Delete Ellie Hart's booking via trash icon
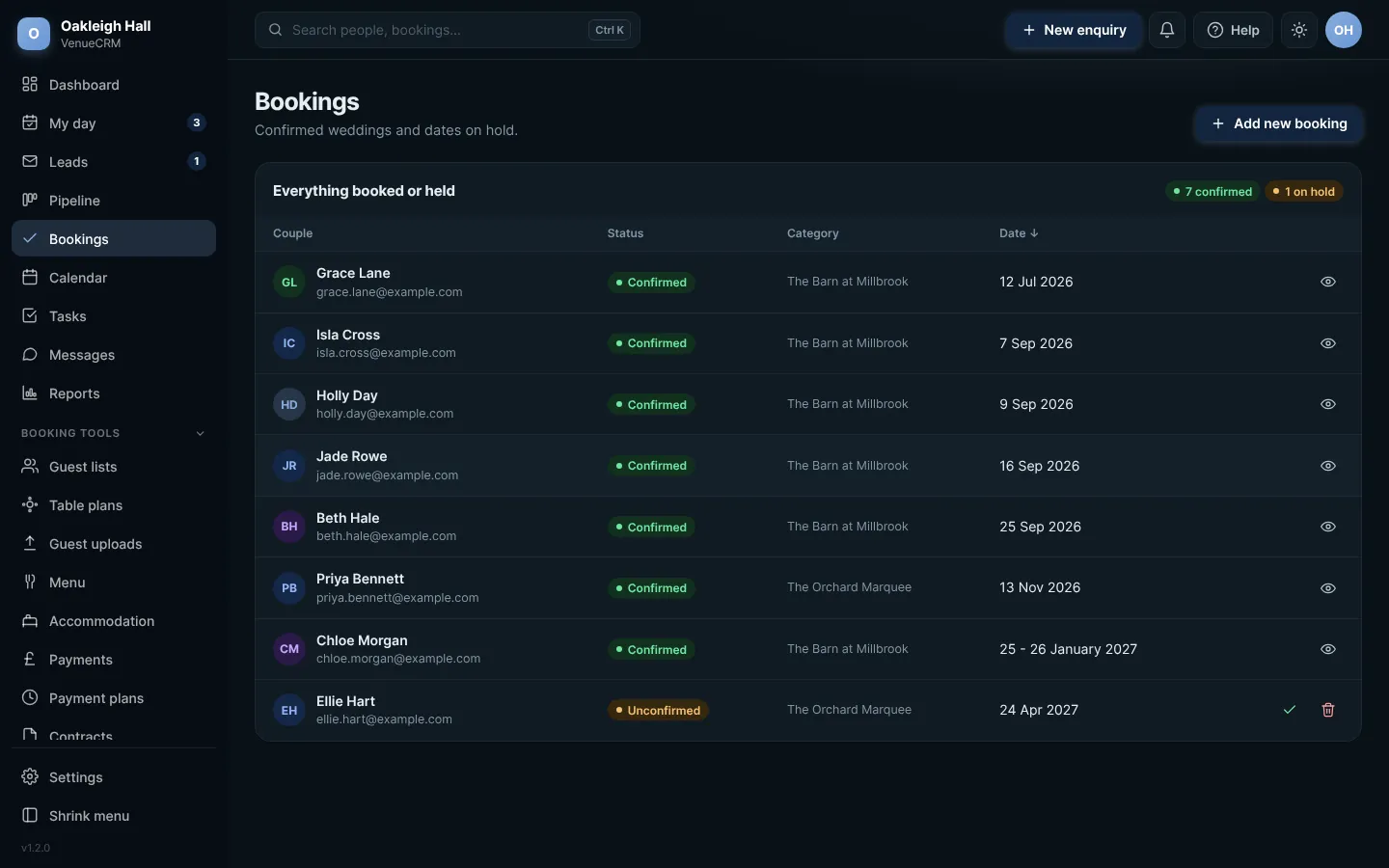Image resolution: width=1389 pixels, height=868 pixels. (1328, 710)
